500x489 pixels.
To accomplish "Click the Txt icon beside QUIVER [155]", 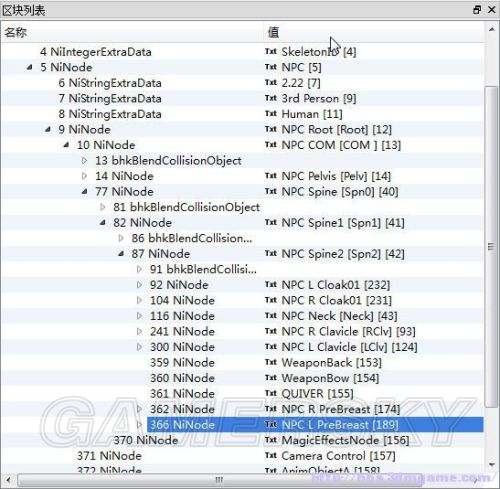I will pyautogui.click(x=271, y=393).
